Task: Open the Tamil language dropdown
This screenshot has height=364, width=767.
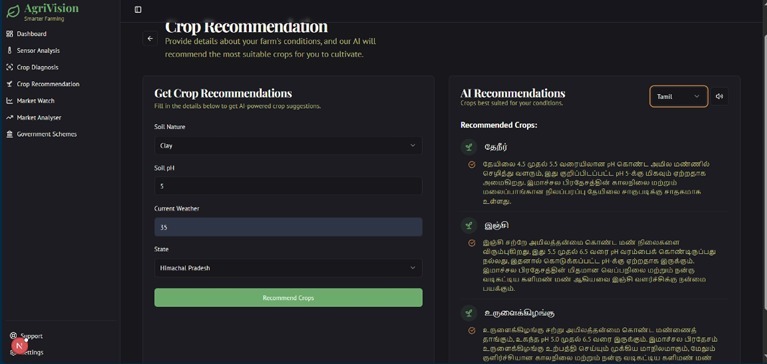Action: pyautogui.click(x=678, y=96)
